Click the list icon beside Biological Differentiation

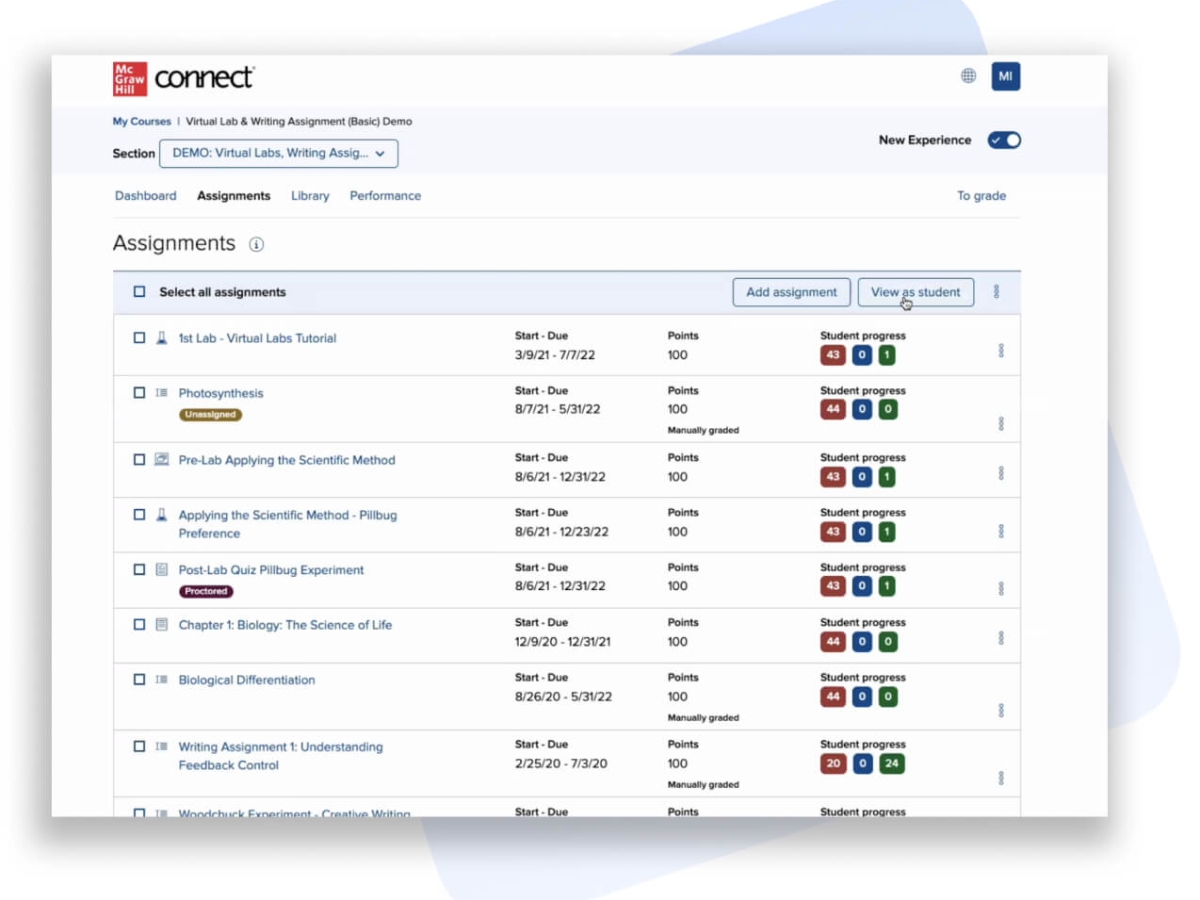(162, 680)
